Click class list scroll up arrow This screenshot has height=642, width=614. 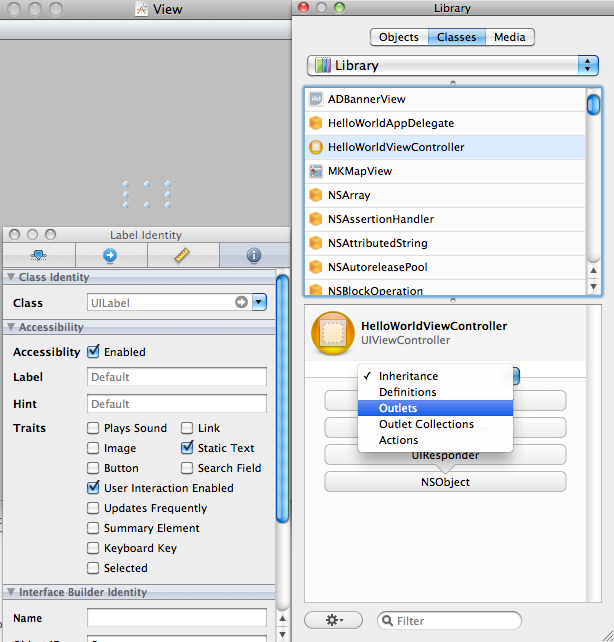[593, 270]
